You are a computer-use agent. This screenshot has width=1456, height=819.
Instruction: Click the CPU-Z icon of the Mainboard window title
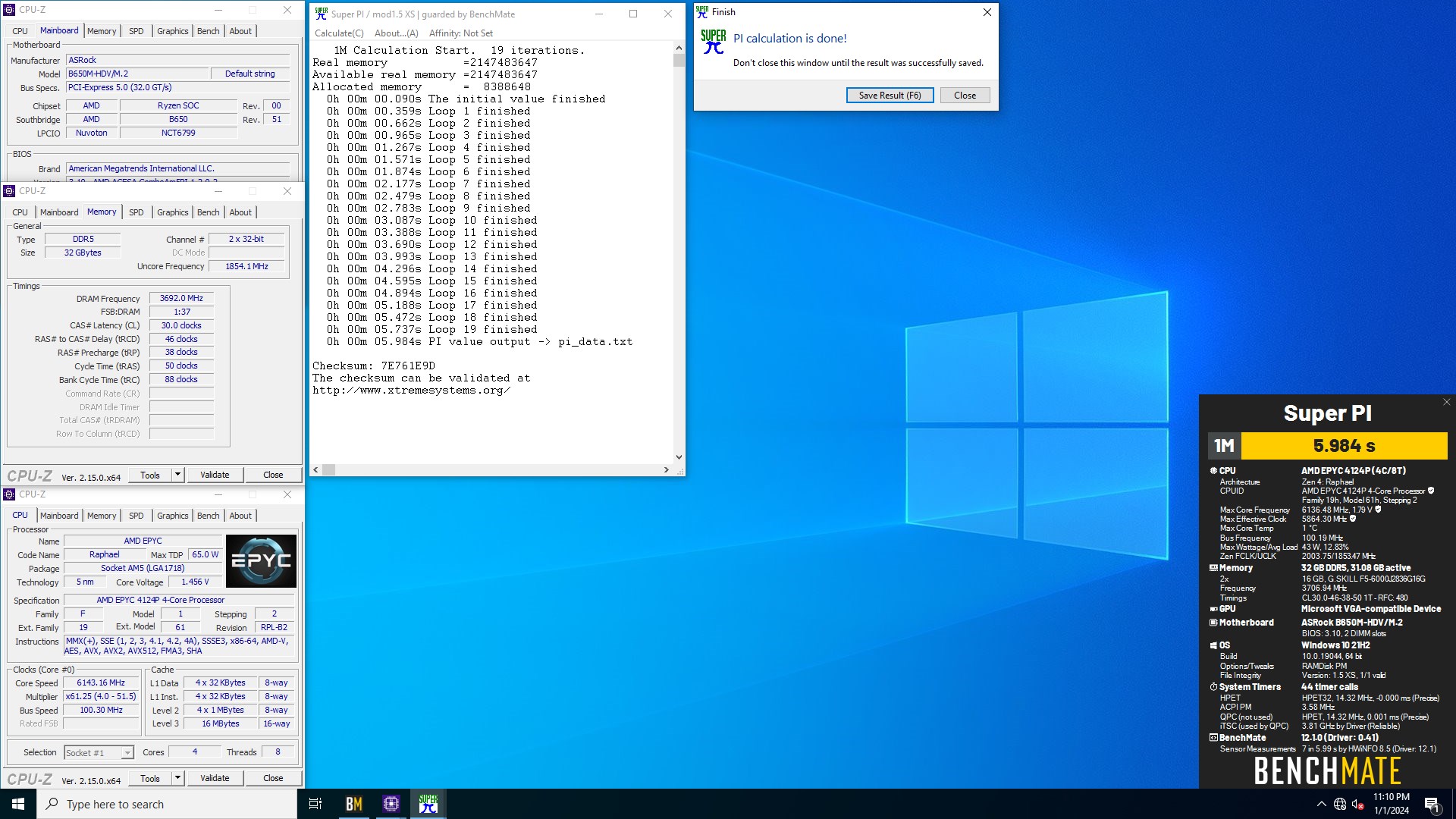pos(9,10)
